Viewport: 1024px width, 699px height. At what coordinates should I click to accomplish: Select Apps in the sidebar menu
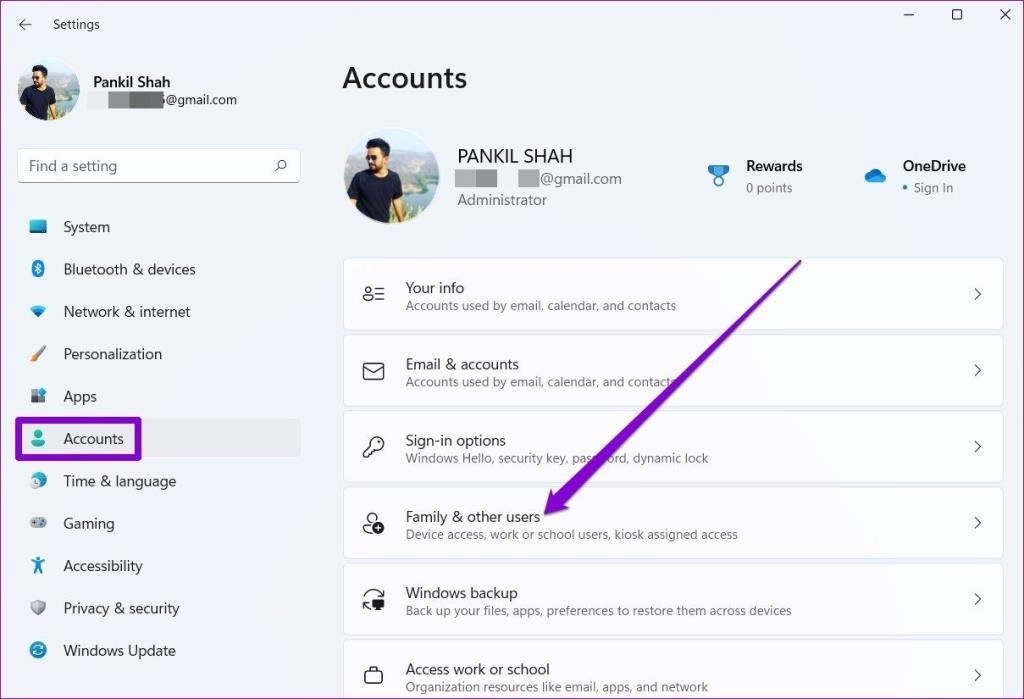pyautogui.click(x=80, y=397)
